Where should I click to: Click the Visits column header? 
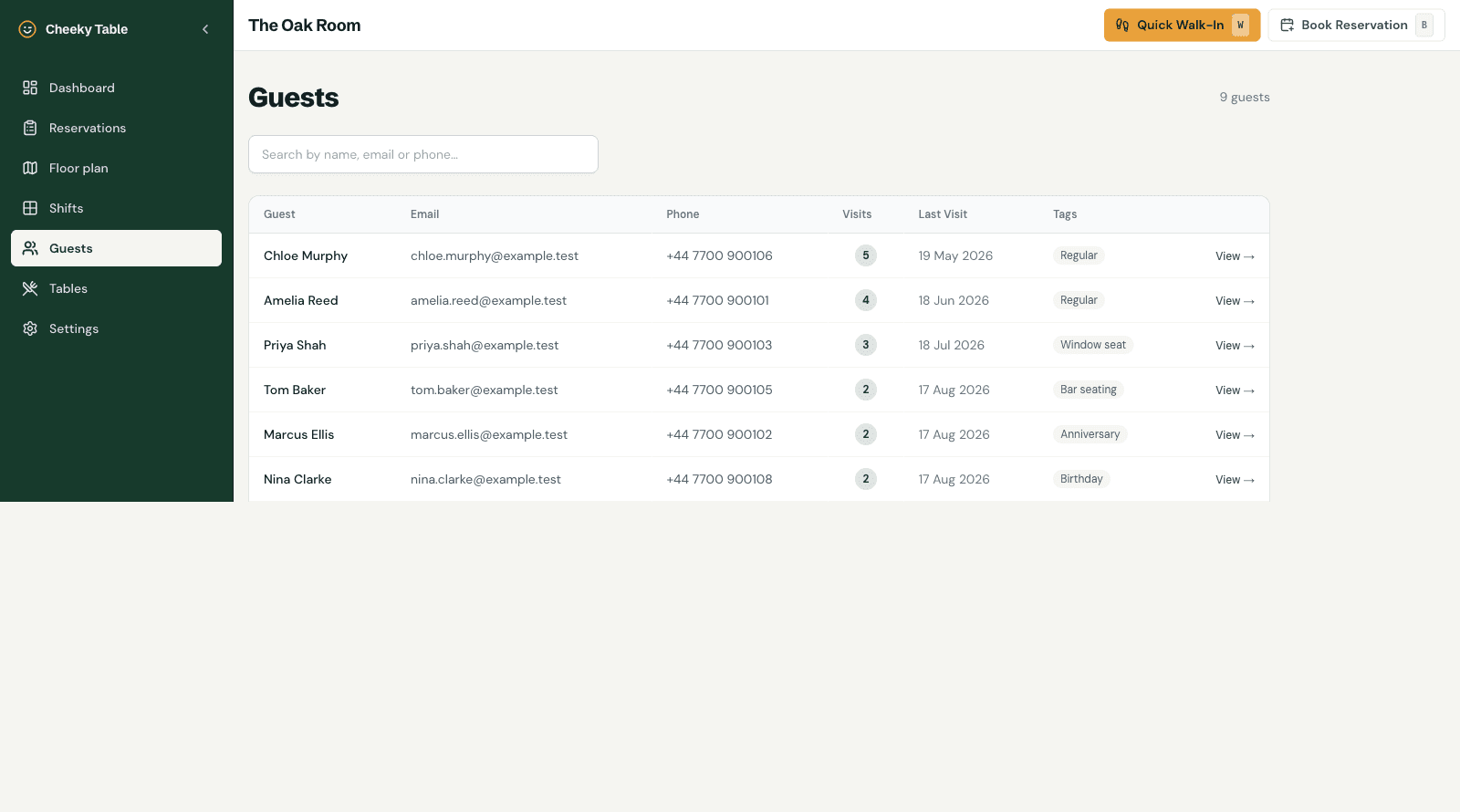click(x=857, y=214)
